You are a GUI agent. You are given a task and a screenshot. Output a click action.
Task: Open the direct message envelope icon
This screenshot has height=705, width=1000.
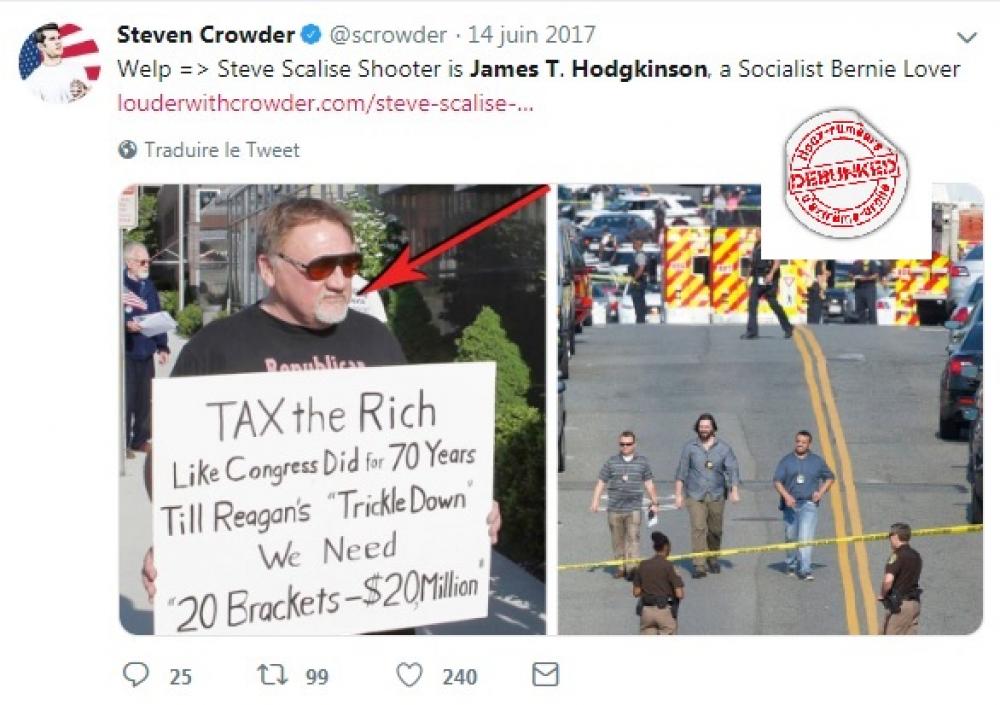(x=545, y=674)
